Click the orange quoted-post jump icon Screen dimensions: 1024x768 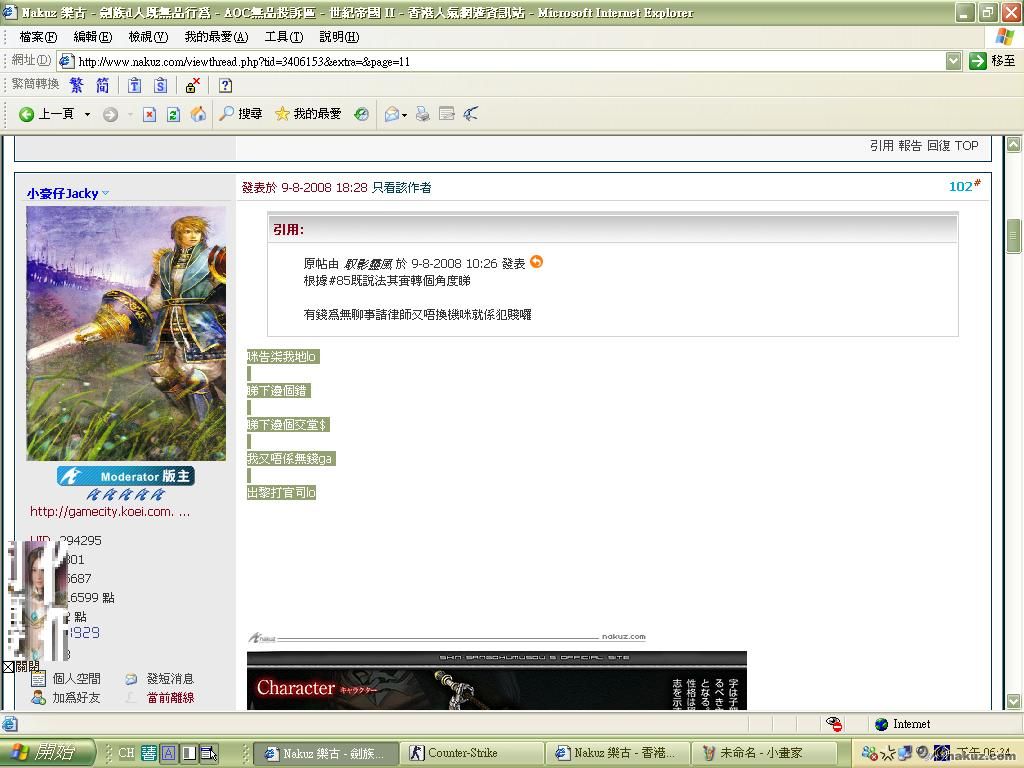(536, 262)
